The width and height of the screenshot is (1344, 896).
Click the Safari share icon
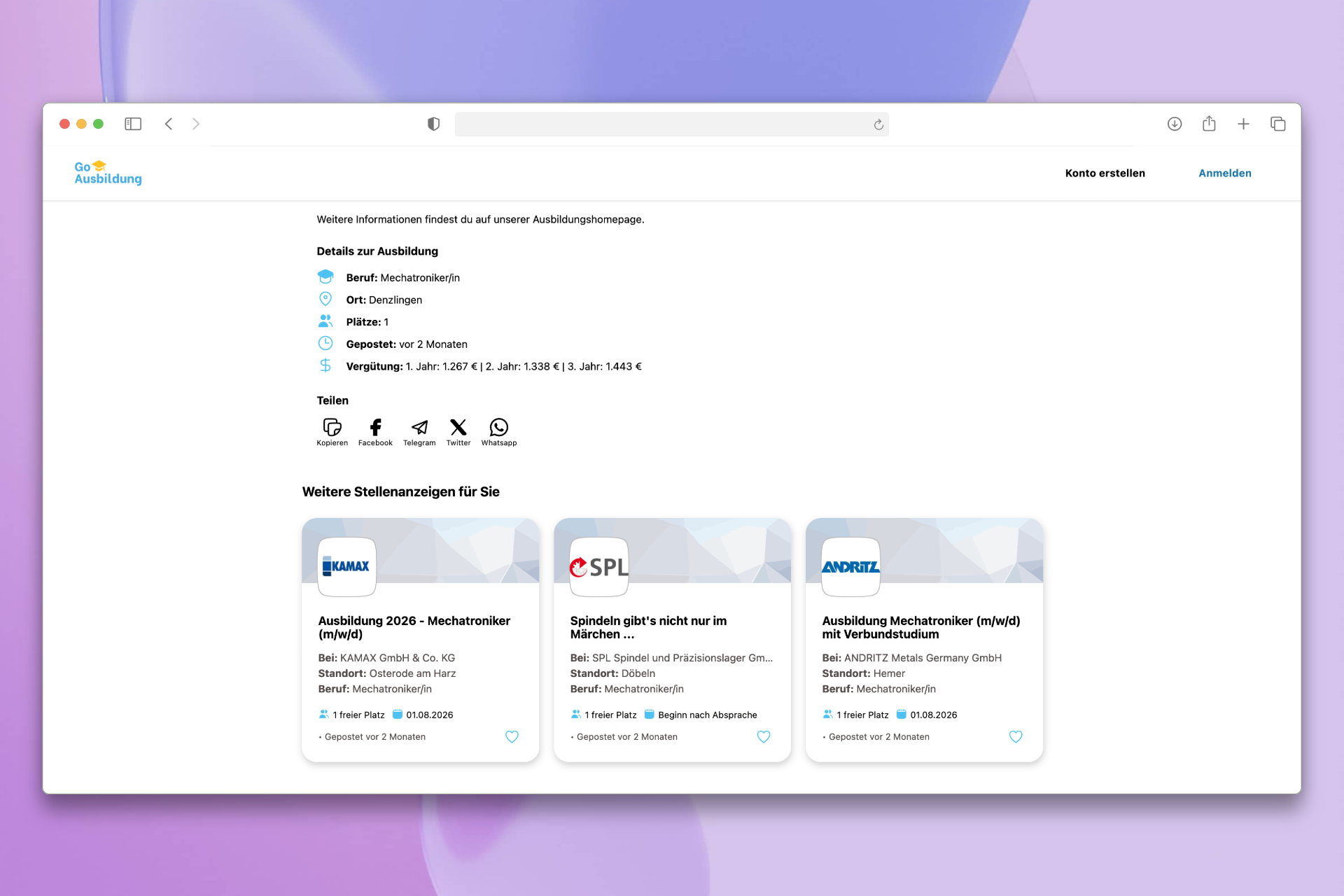click(x=1209, y=124)
